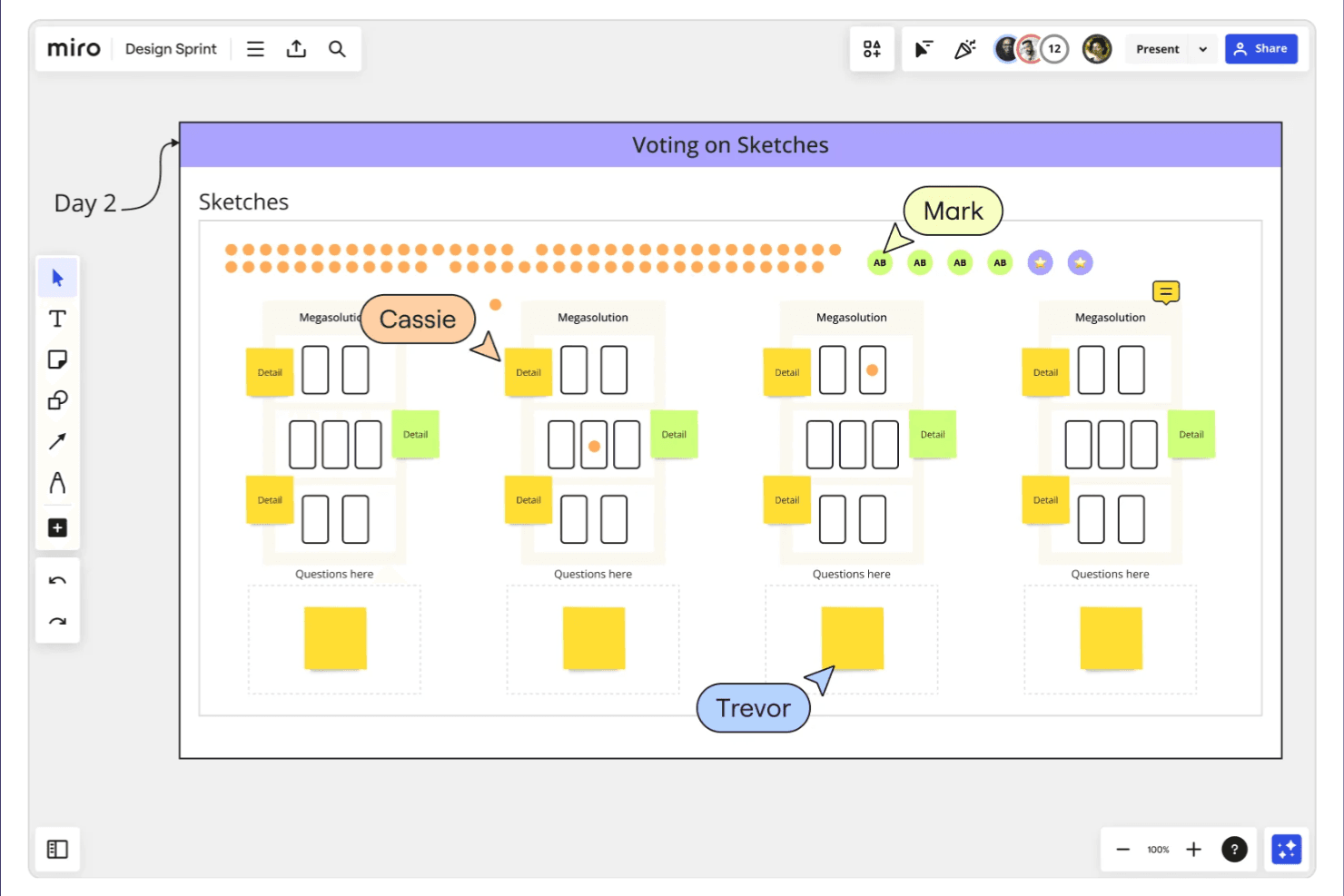Select the shapes tool
1344x896 pixels.
click(57, 400)
